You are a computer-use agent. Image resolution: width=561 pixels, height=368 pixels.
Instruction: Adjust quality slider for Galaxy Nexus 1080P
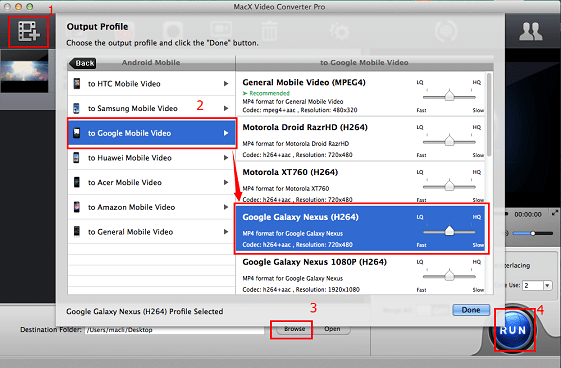coord(449,276)
